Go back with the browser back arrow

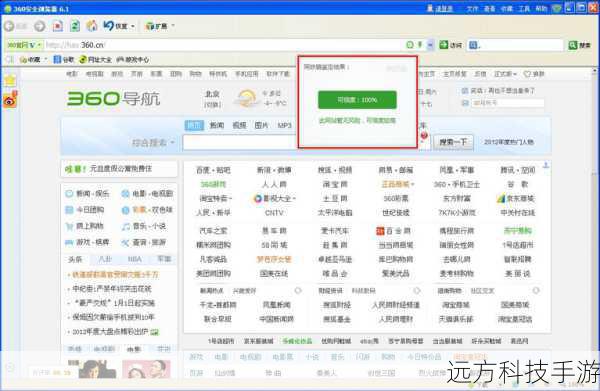pyautogui.click(x=9, y=26)
